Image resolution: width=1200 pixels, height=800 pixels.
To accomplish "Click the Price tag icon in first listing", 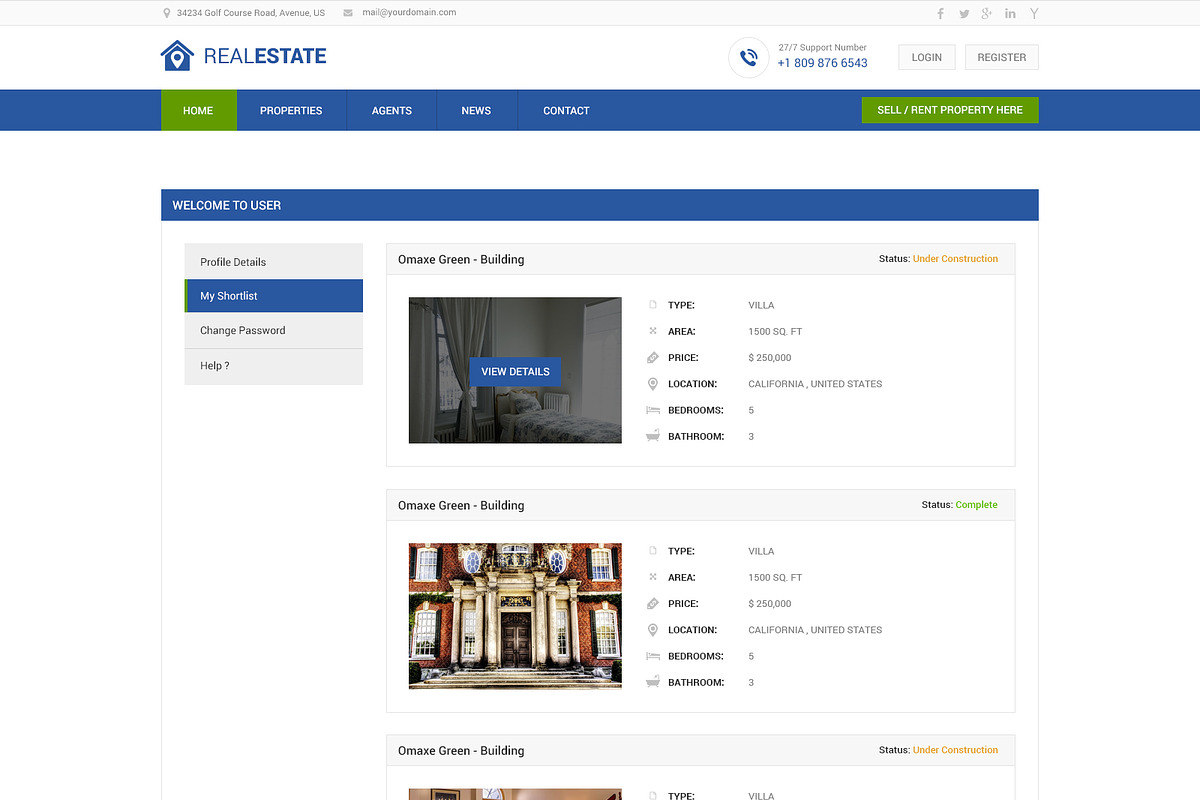I will 653,358.
